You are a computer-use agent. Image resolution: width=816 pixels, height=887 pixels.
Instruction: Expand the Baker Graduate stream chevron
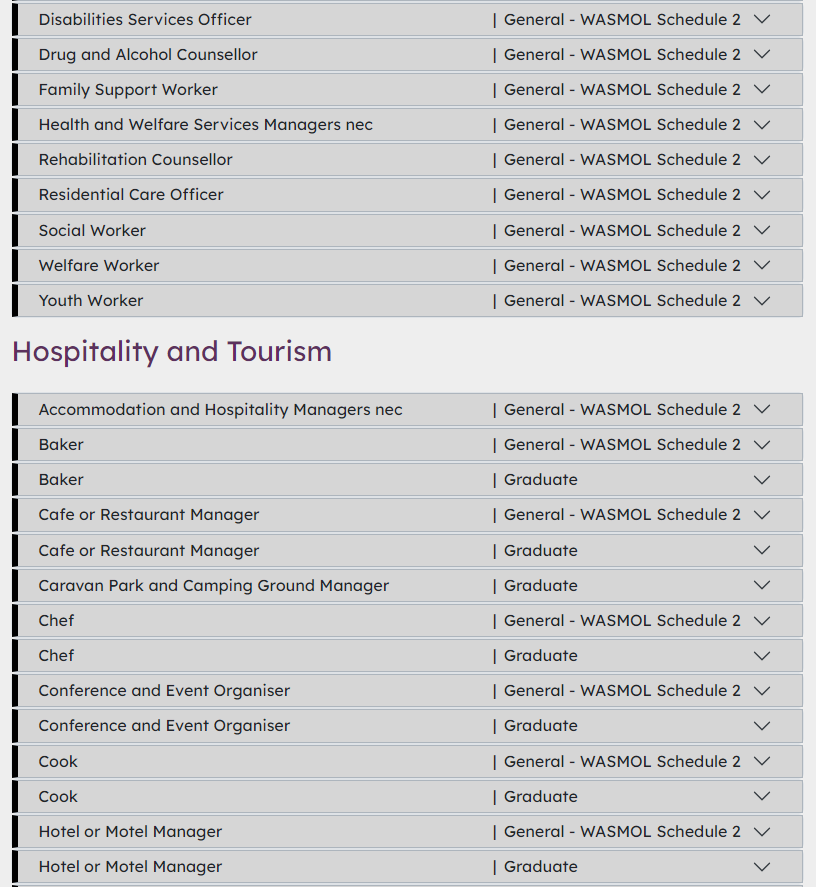[762, 480]
